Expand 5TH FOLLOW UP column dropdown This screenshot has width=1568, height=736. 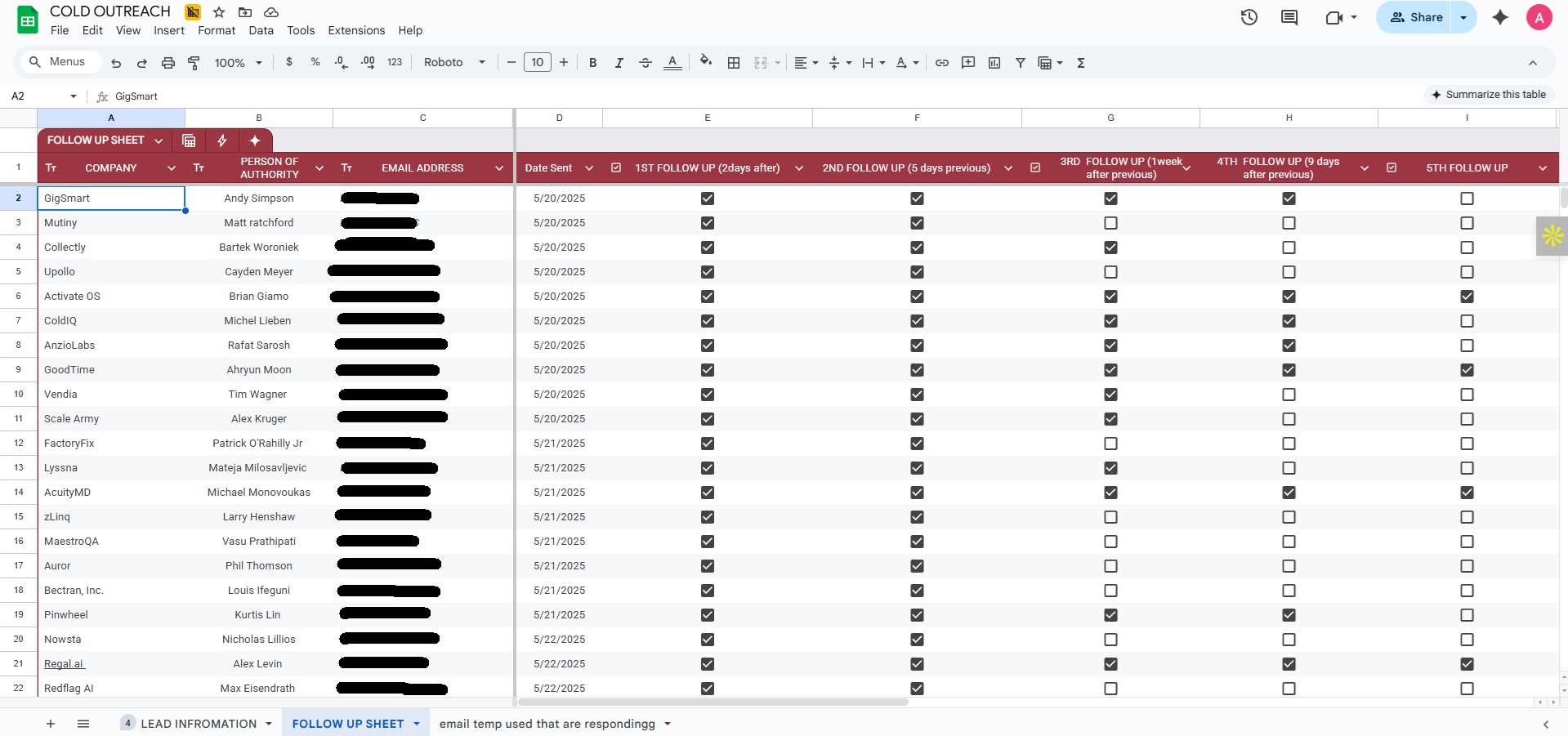click(x=1543, y=168)
